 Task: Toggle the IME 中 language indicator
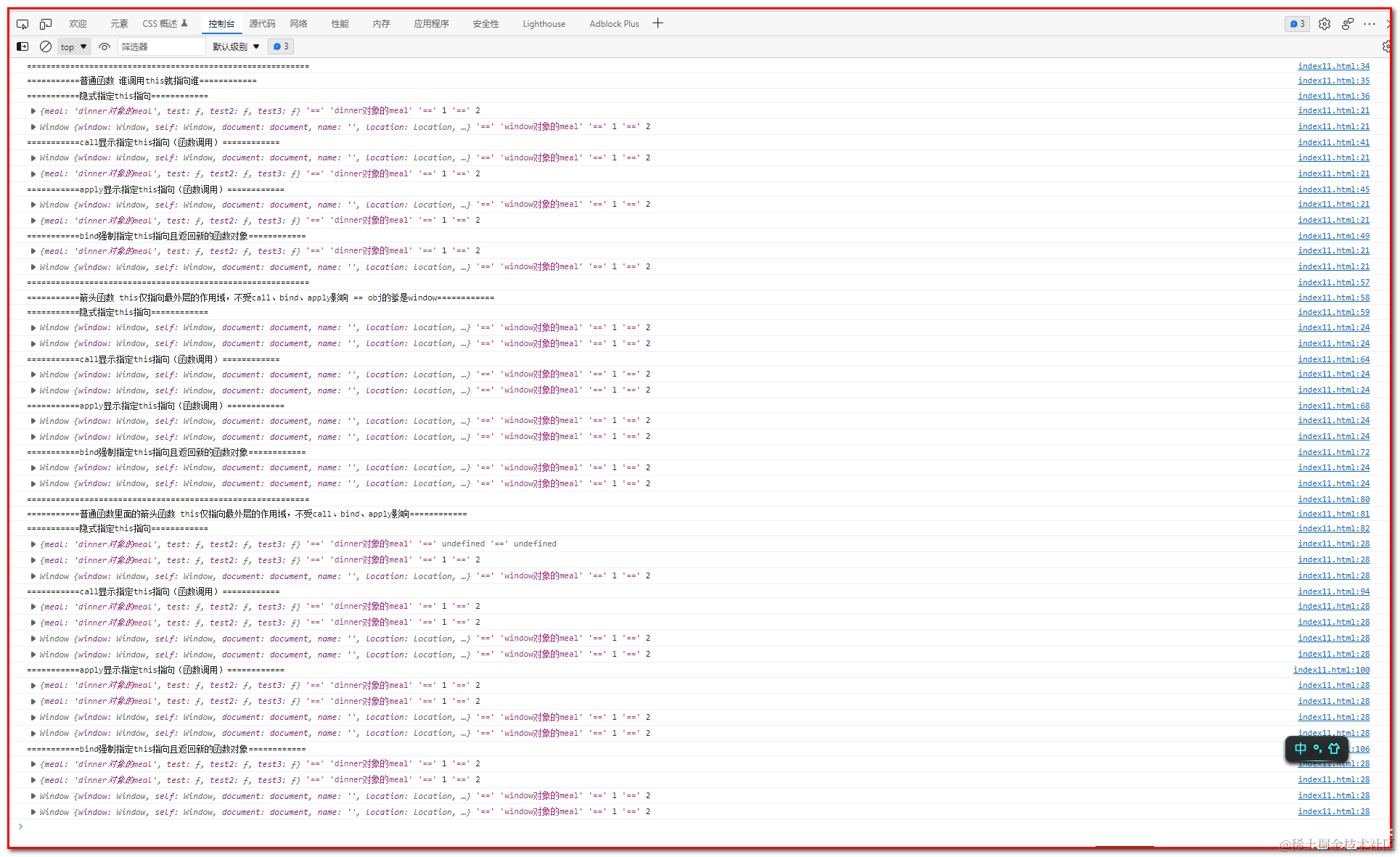point(1300,748)
